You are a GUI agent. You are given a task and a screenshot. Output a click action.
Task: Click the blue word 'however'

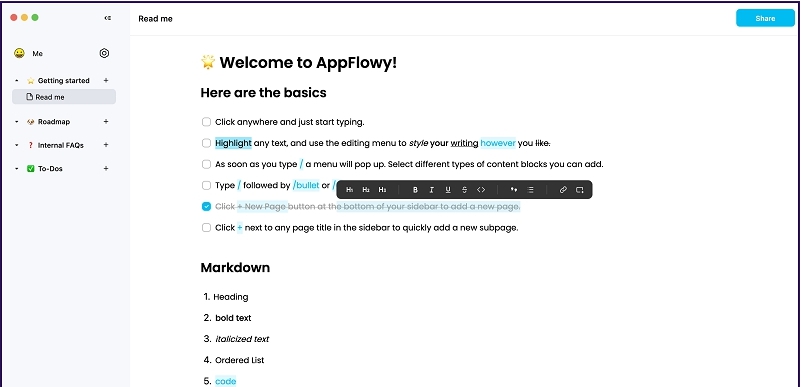[498, 143]
